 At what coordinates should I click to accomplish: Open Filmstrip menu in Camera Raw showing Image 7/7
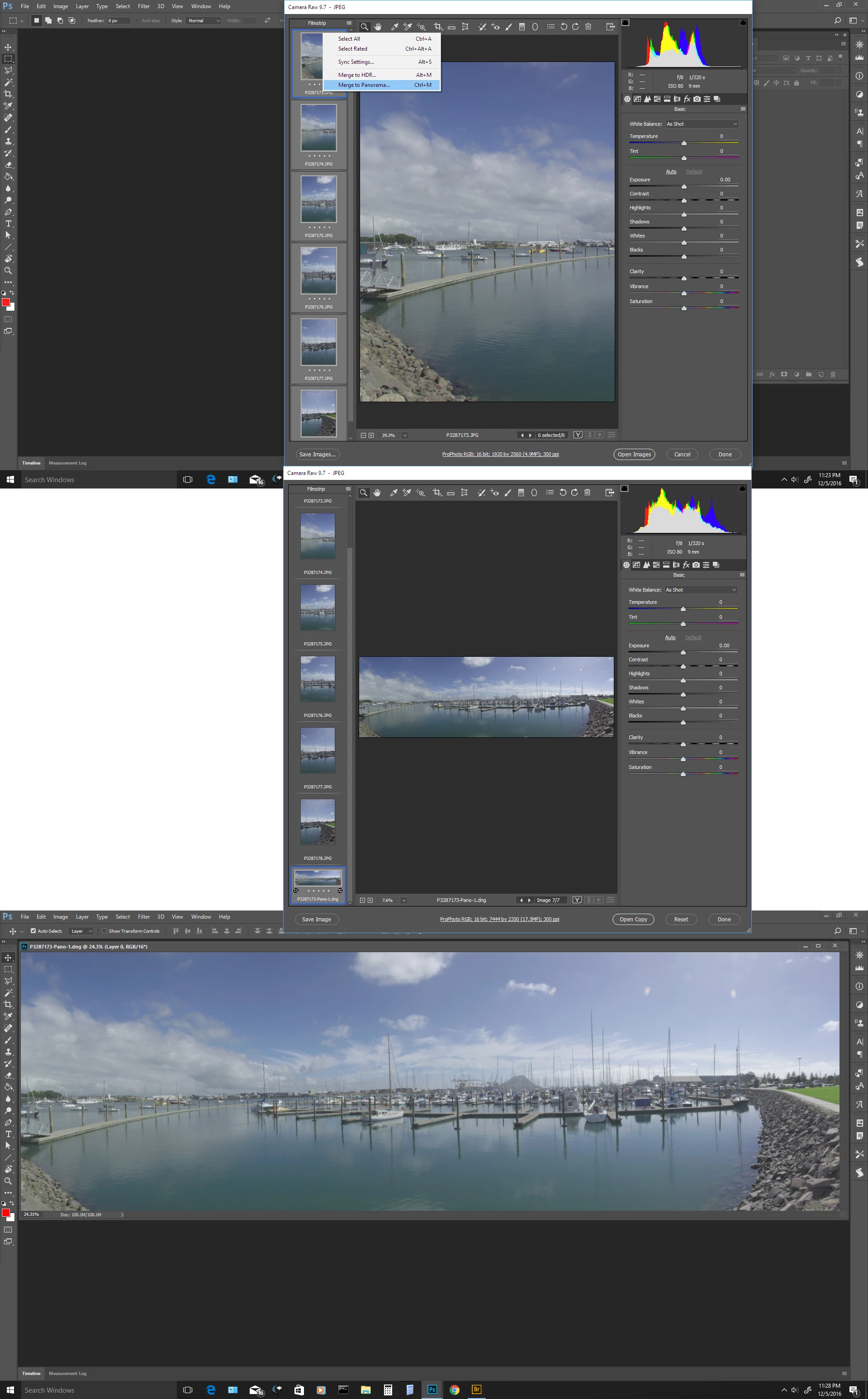click(348, 489)
